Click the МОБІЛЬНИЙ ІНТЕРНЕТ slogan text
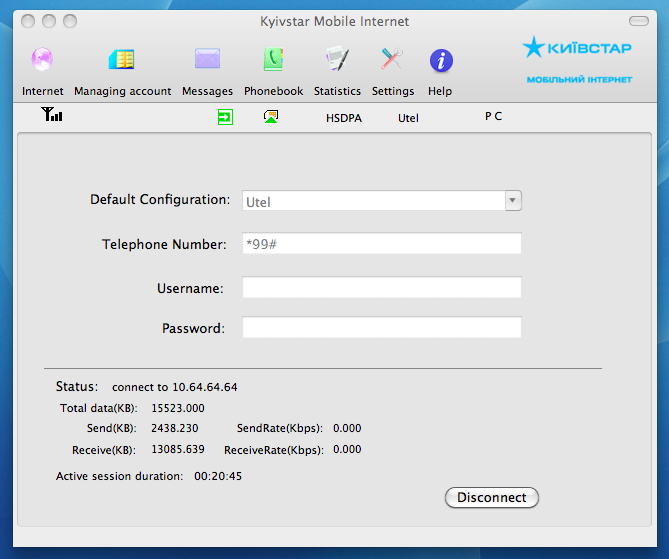 (x=579, y=80)
